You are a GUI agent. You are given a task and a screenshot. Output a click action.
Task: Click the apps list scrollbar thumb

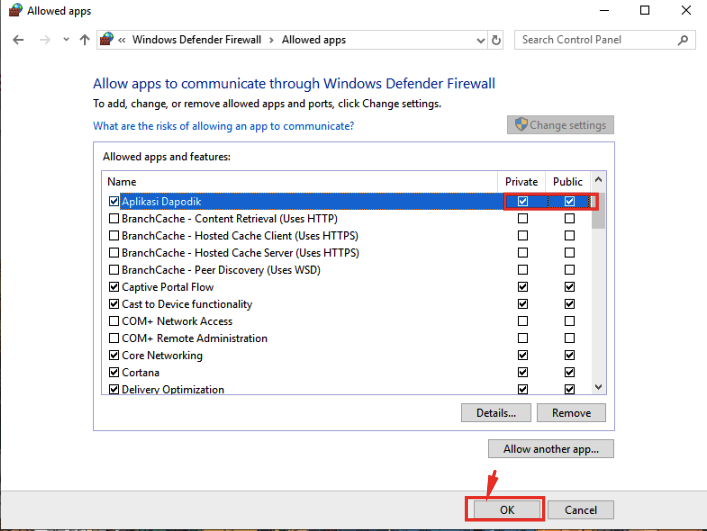click(x=598, y=211)
